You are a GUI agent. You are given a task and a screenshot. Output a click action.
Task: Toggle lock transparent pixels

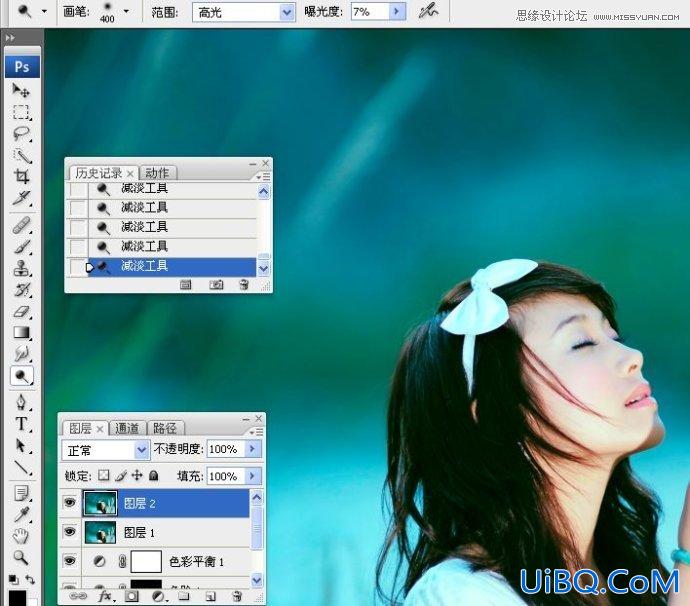[103, 475]
